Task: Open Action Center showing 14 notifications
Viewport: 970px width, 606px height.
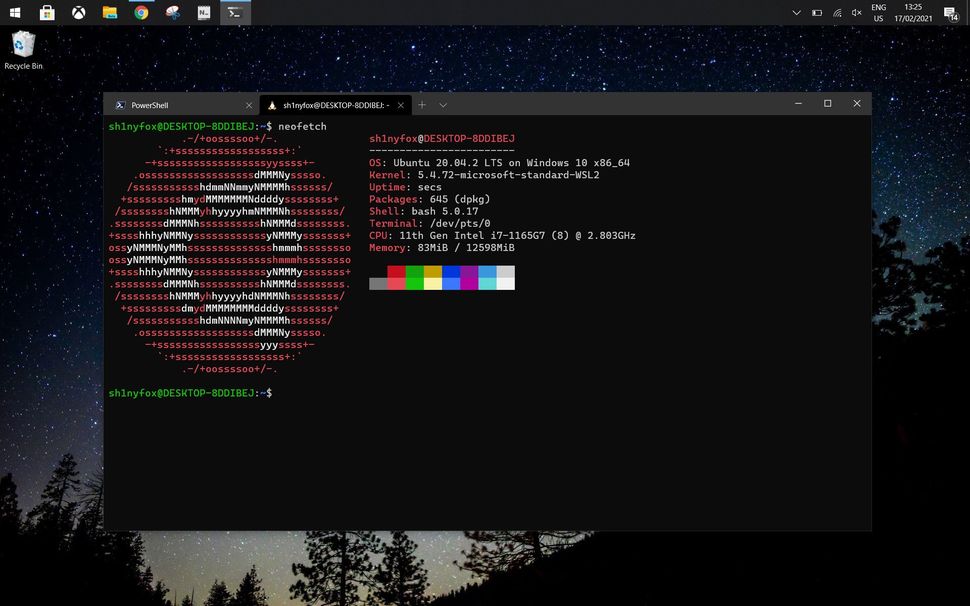Action: point(950,13)
